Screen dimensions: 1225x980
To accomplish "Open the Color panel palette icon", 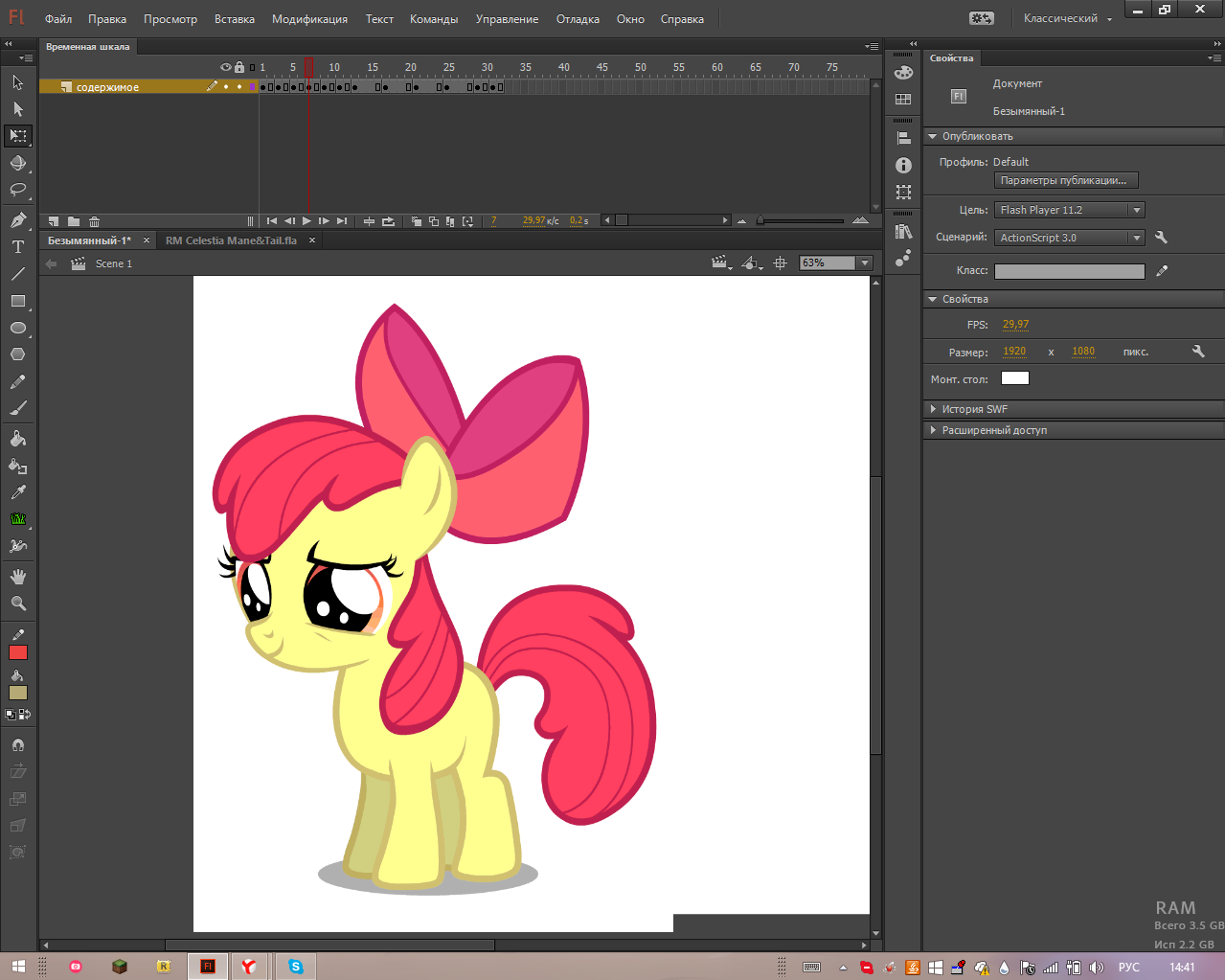I will point(903,73).
